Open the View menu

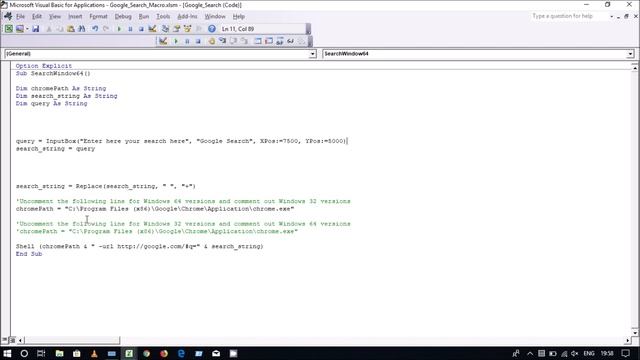pos(55,16)
